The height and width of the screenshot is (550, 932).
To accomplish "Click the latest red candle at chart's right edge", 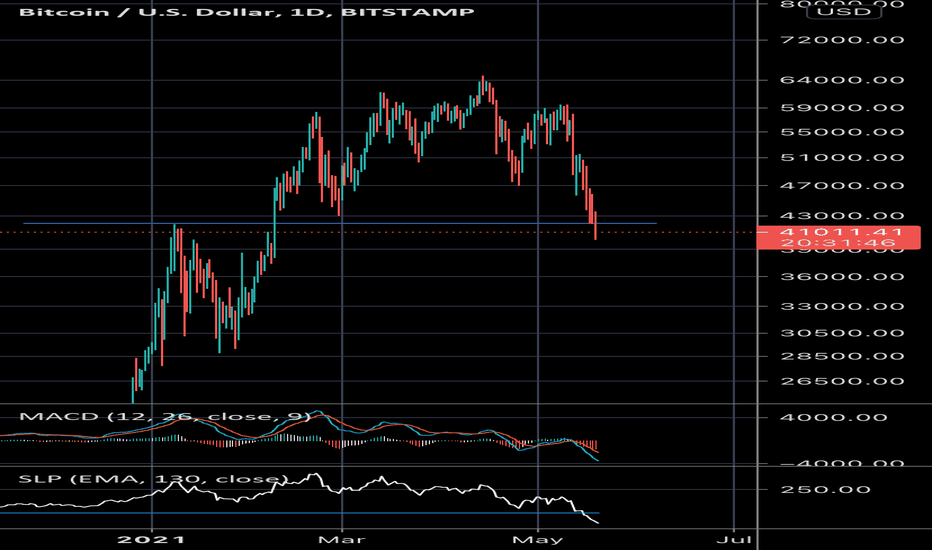I will tap(595, 226).
